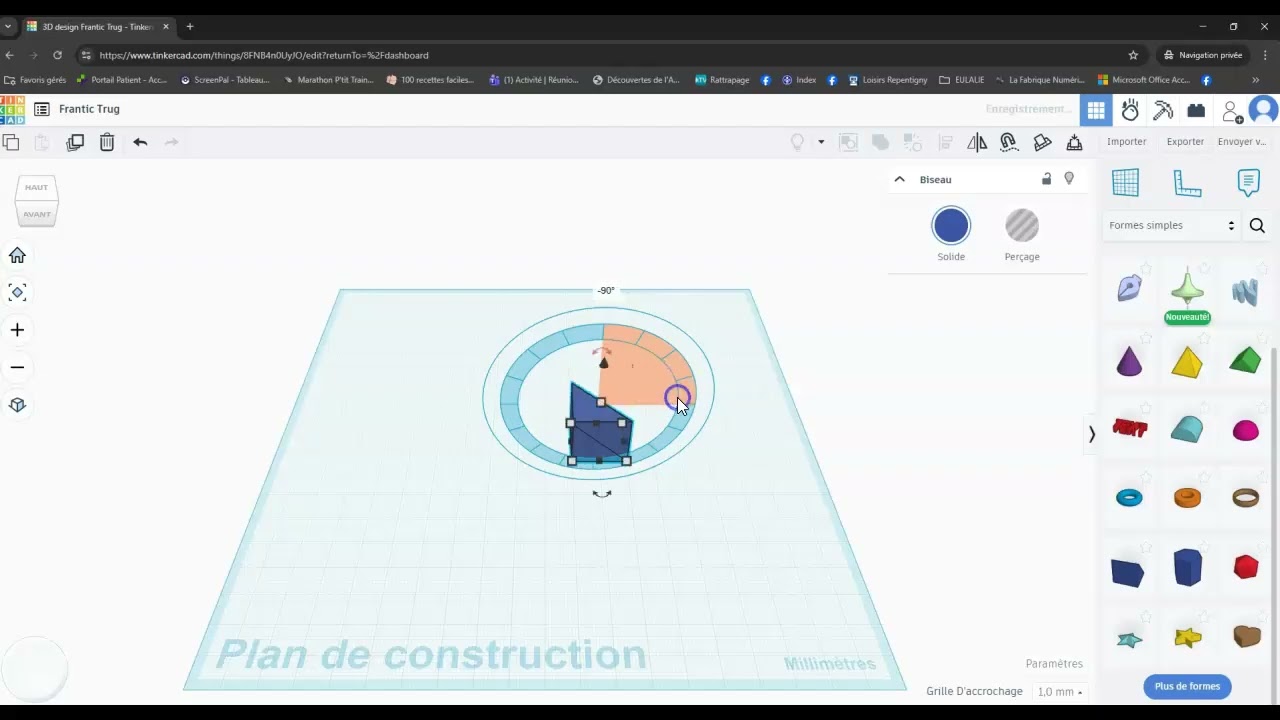
Task: Open the user profile avatar
Action: (1264, 110)
